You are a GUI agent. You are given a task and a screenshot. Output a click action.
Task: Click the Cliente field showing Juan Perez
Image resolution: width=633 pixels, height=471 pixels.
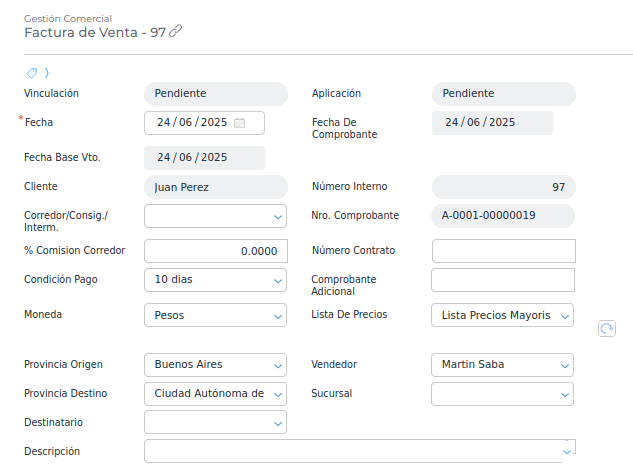coord(216,187)
